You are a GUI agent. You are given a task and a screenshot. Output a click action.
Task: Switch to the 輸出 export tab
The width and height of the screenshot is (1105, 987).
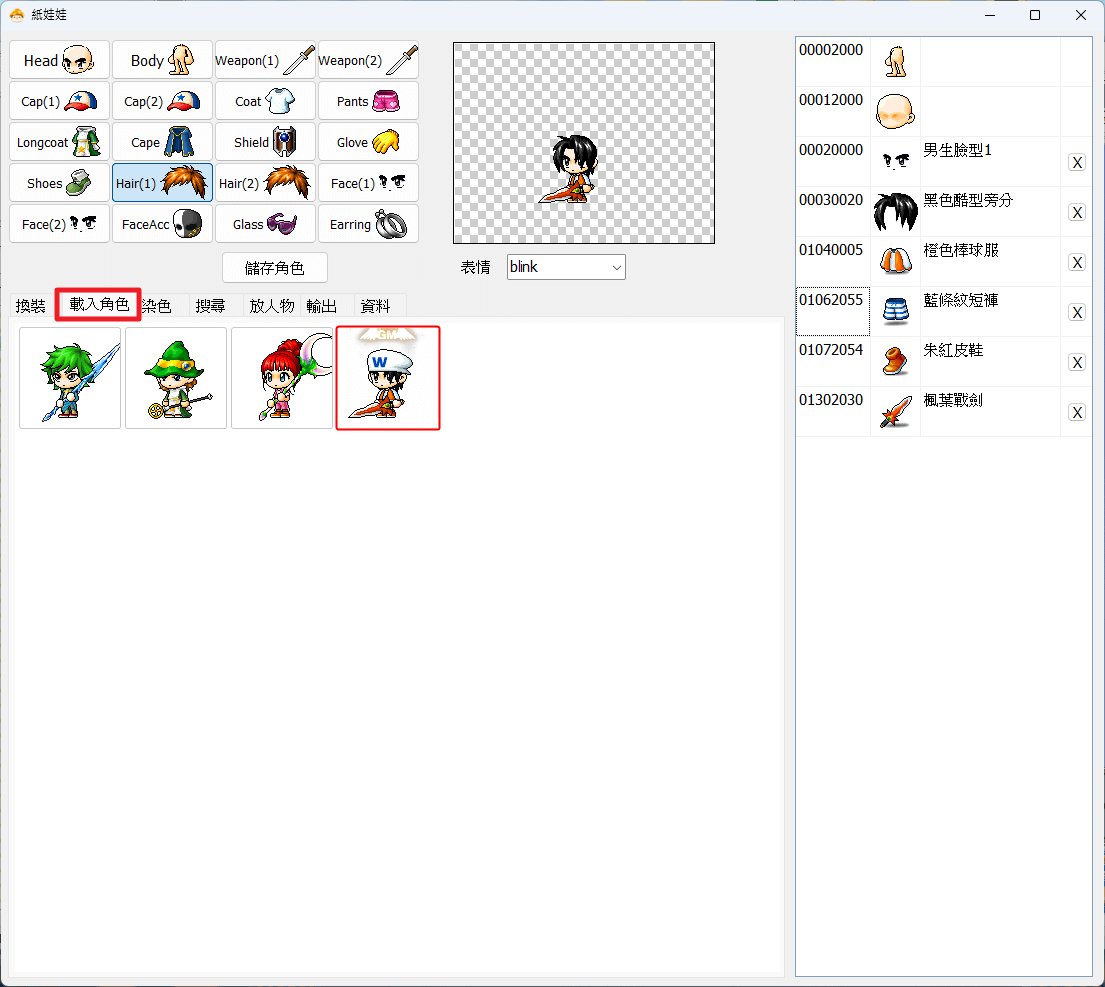pos(321,306)
